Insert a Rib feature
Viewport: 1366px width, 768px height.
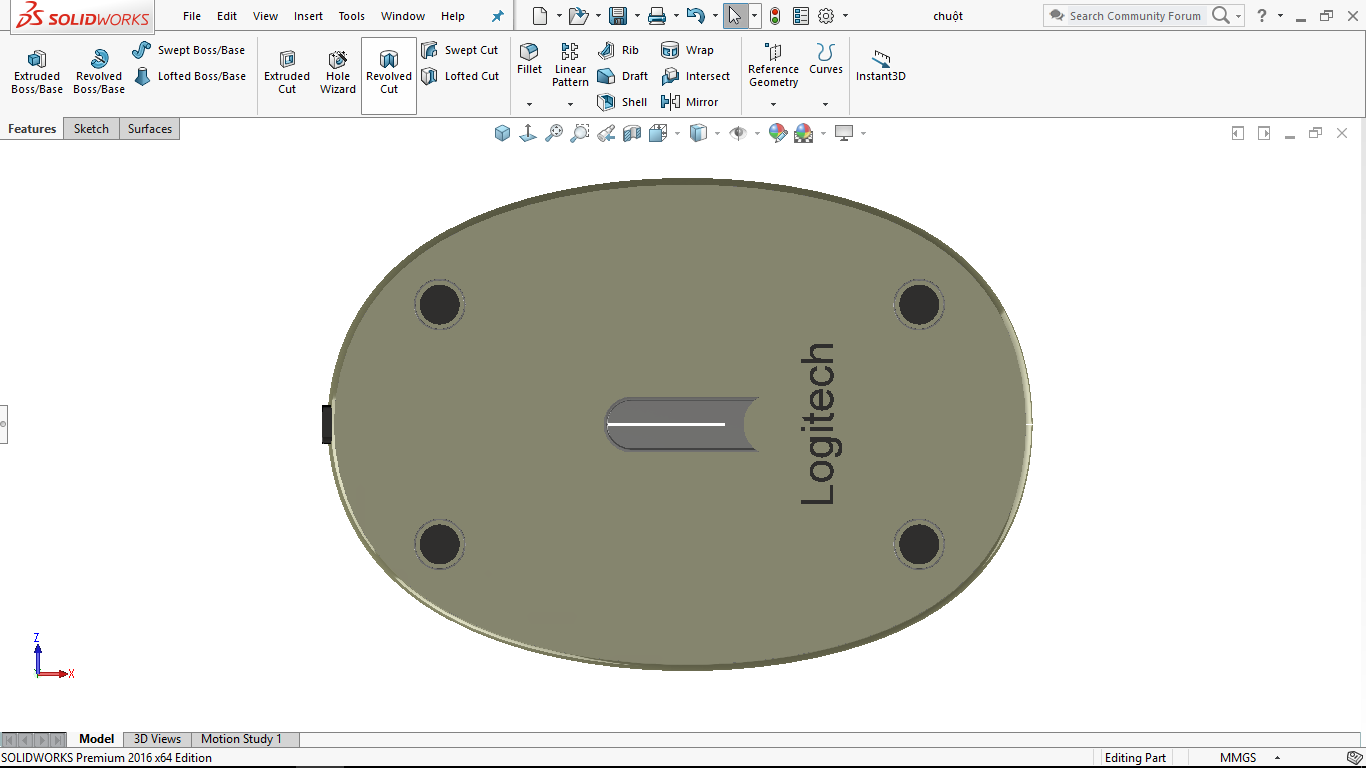click(618, 50)
